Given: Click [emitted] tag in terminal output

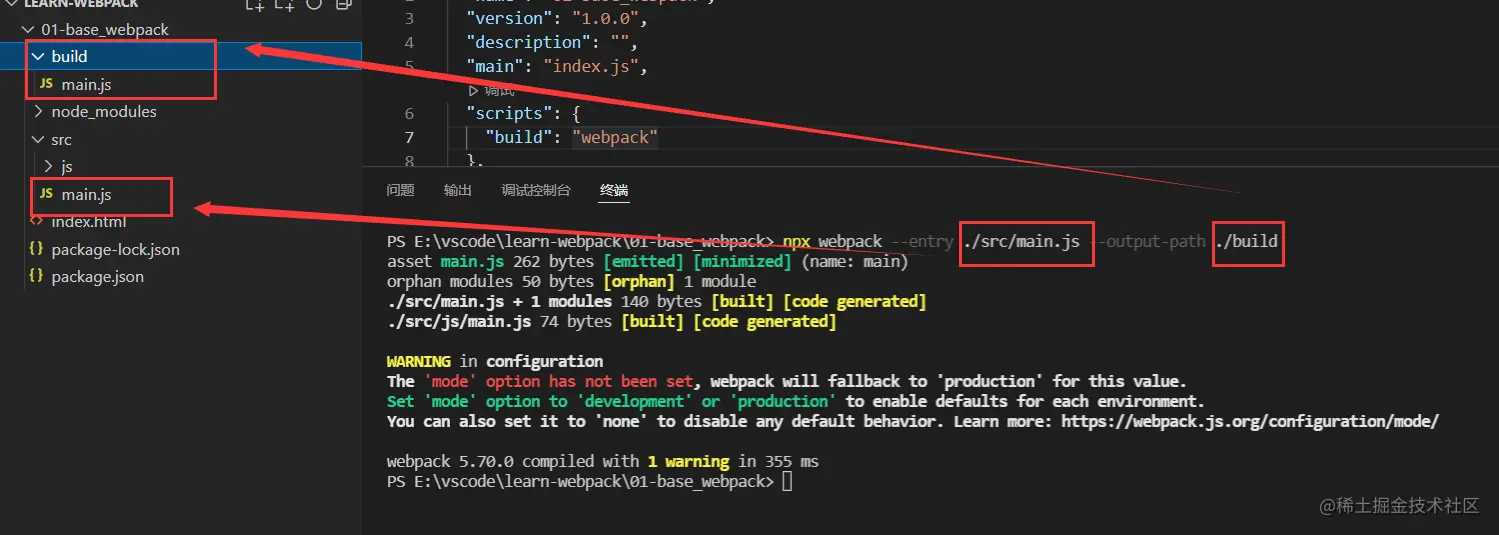Looking at the screenshot, I should point(645,261).
